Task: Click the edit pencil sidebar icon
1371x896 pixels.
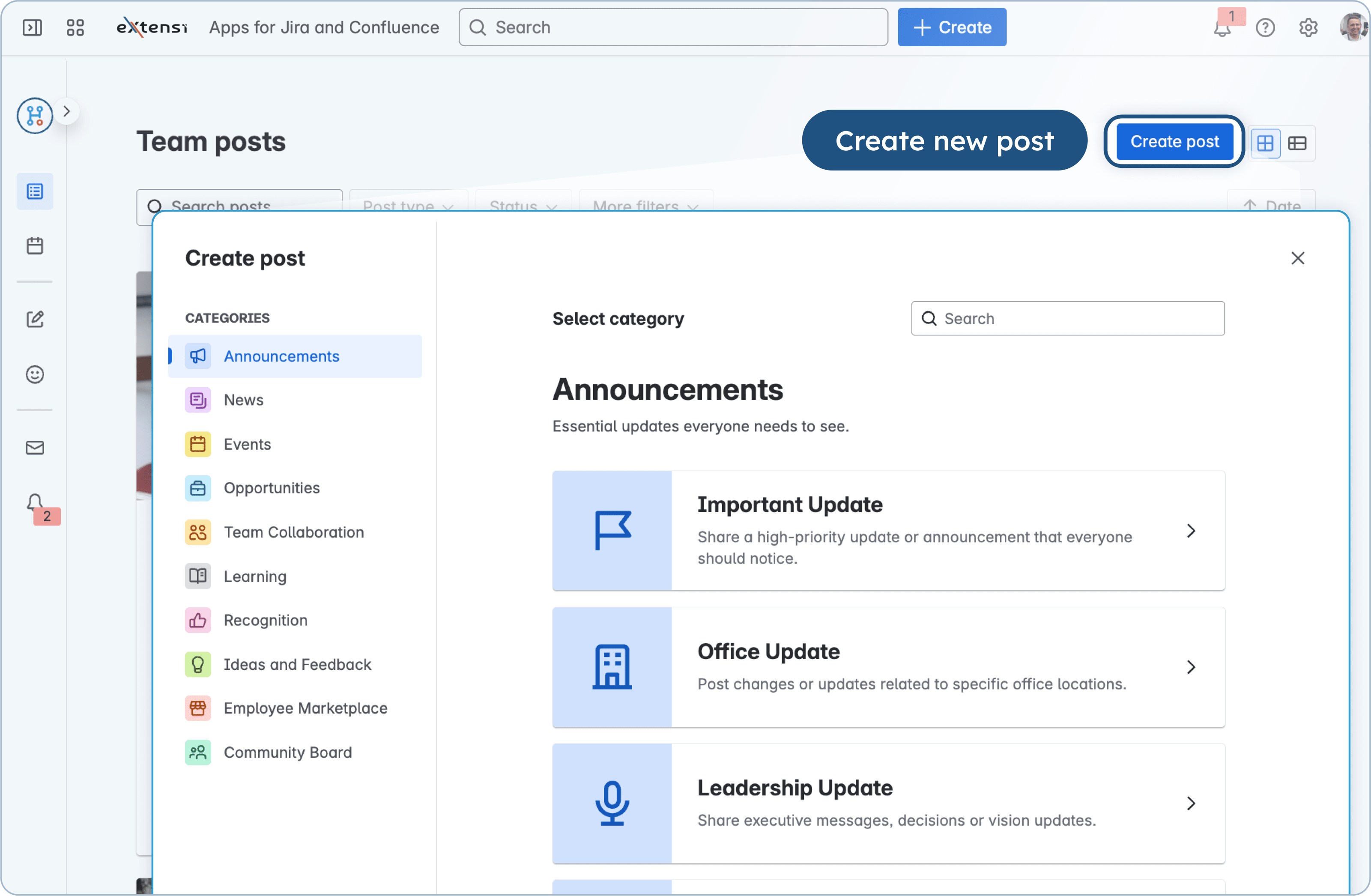Action: click(x=35, y=319)
